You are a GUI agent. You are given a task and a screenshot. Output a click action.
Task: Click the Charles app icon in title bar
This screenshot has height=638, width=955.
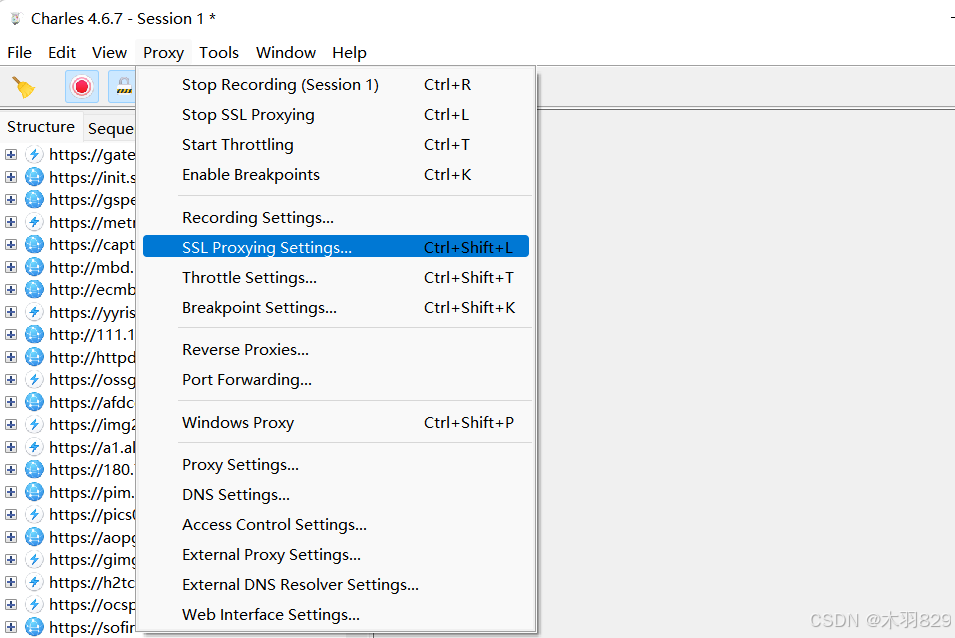pyautogui.click(x=16, y=19)
